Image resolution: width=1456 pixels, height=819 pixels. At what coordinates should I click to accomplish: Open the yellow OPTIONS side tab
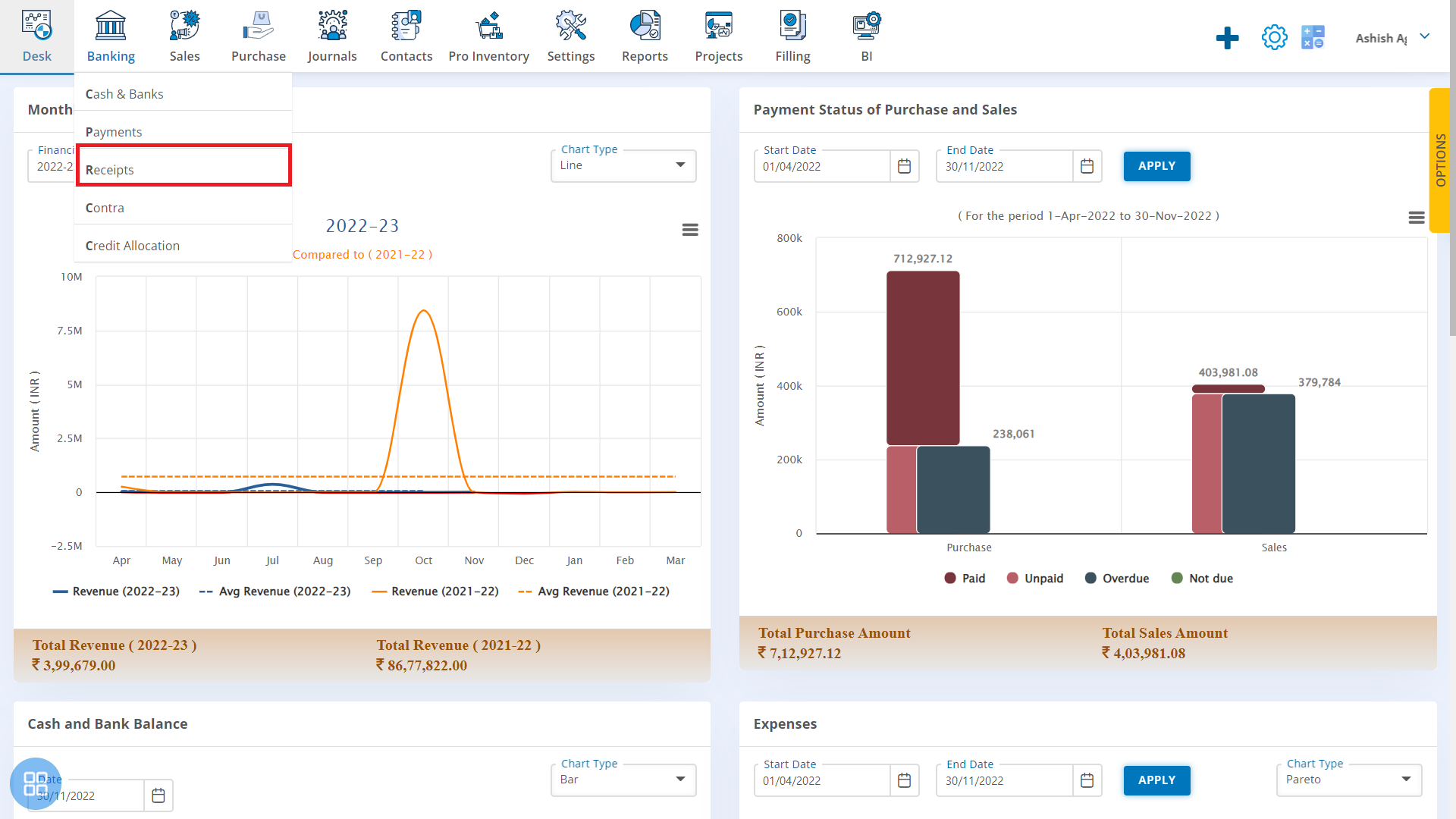click(1439, 160)
